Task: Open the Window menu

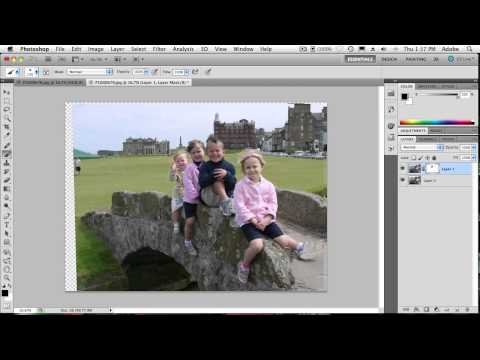Action: pos(243,49)
